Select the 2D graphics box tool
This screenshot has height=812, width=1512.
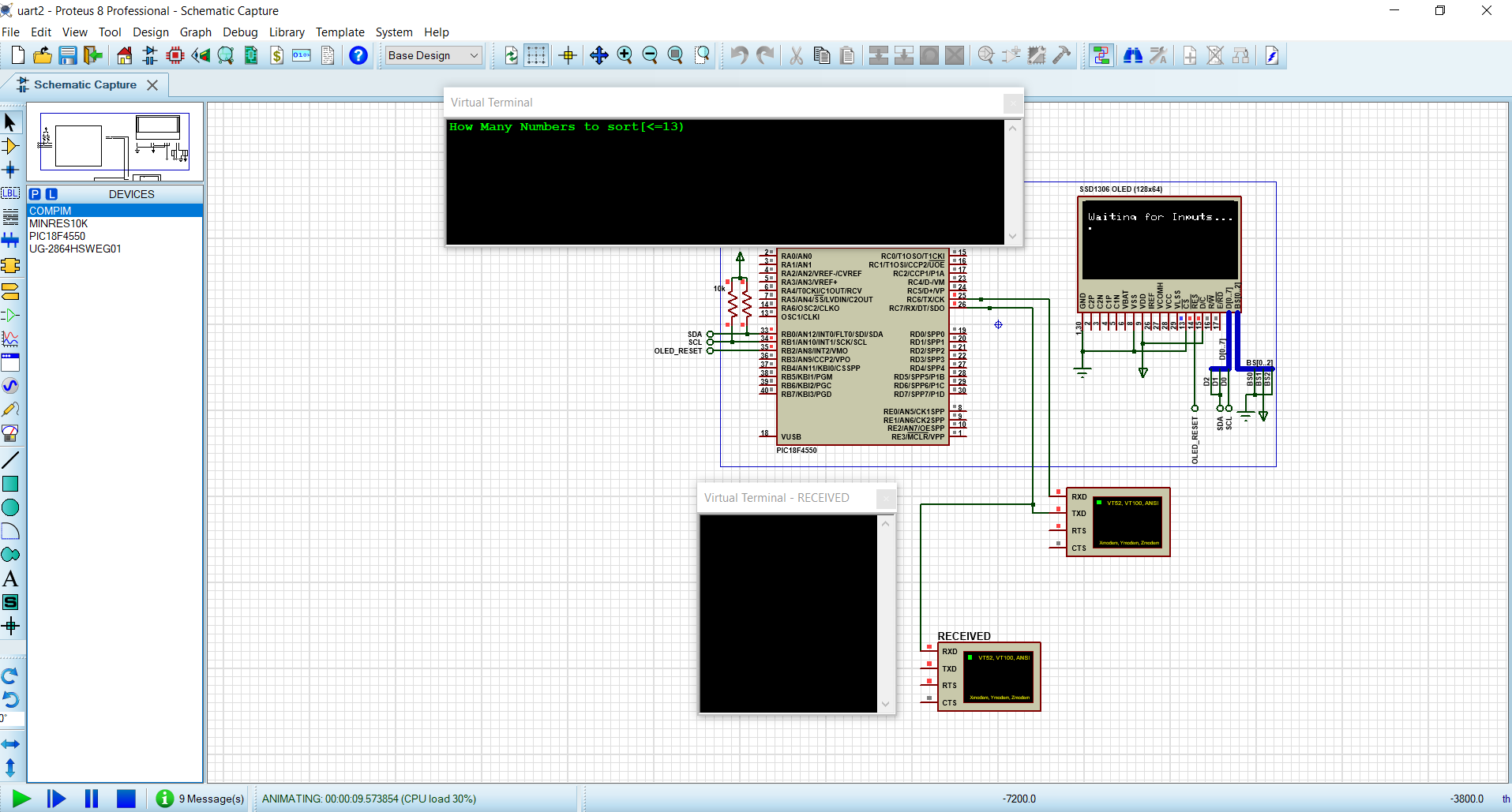point(10,484)
